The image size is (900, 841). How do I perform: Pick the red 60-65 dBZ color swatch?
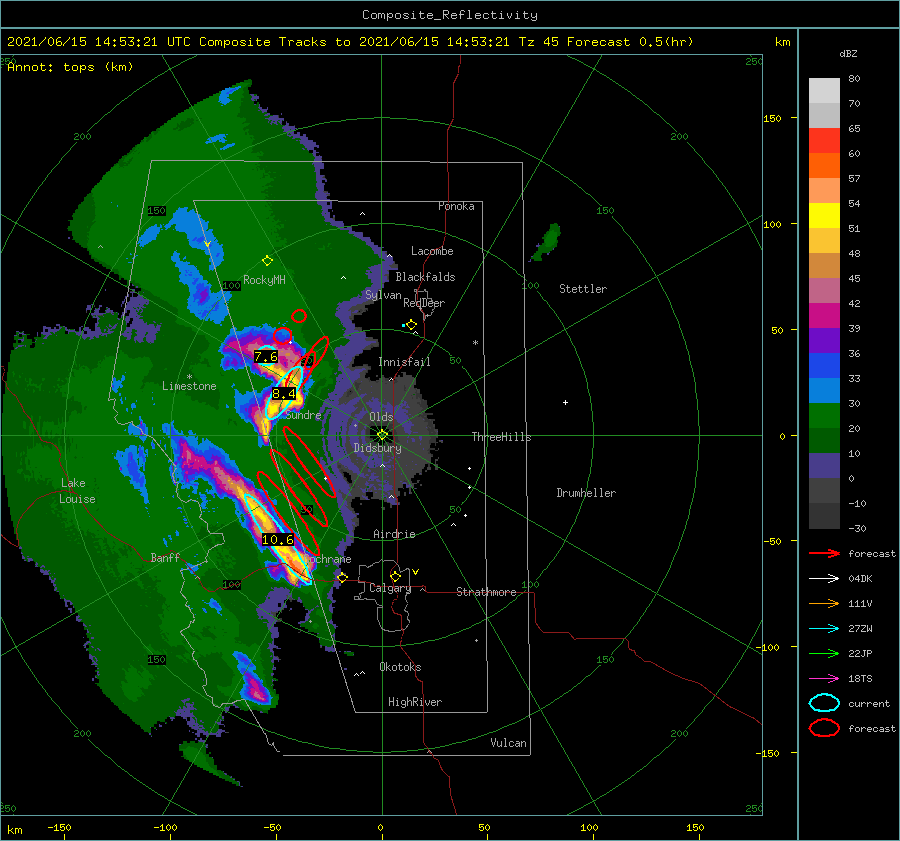click(x=824, y=141)
